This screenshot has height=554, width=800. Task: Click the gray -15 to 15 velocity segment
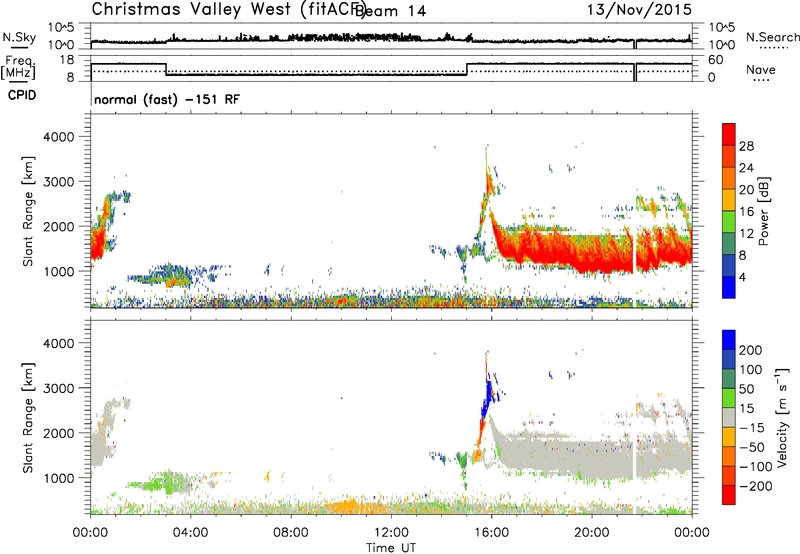click(729, 418)
